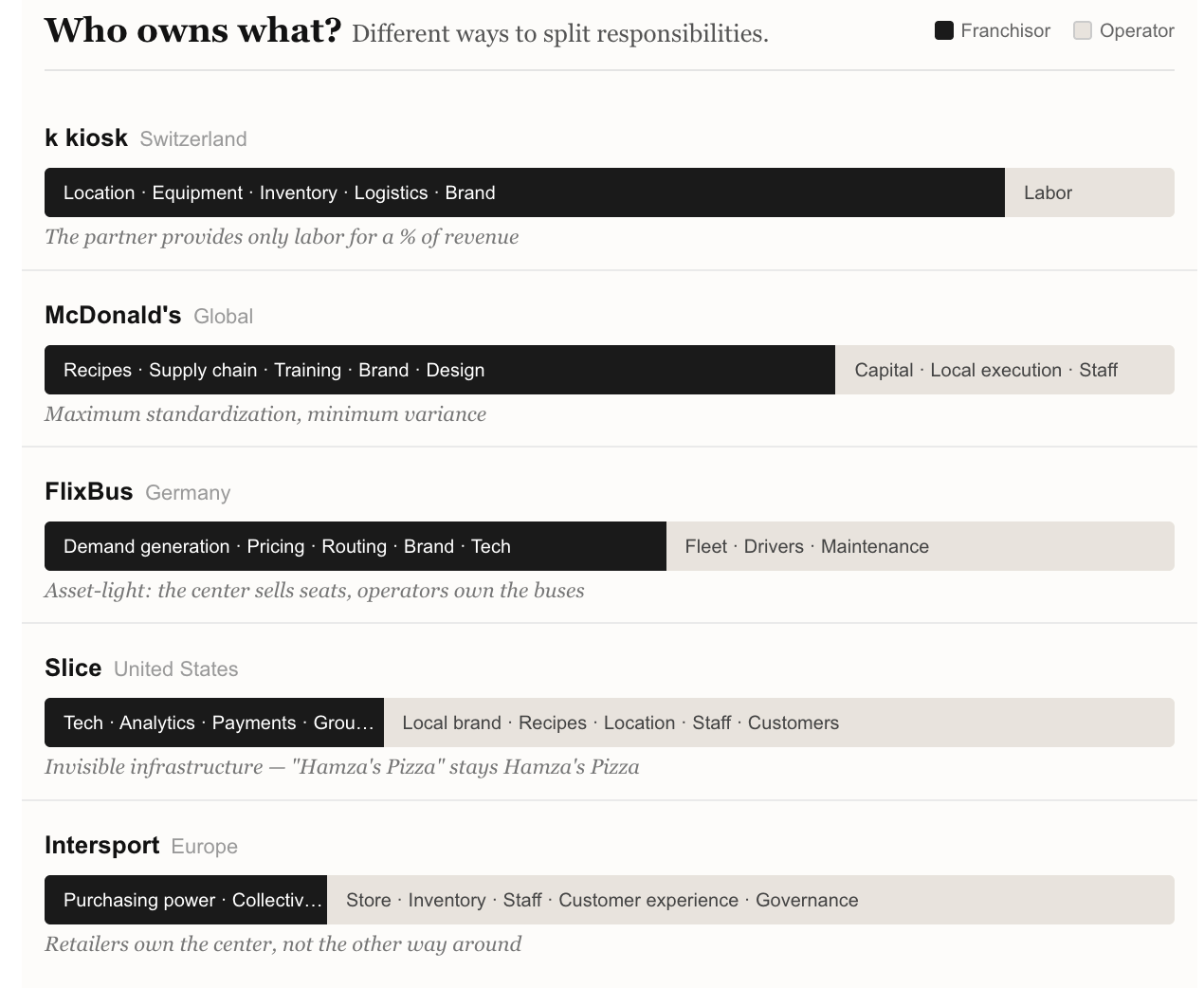Select Intersport operator bar 'Store · Inventory · Staff'
Image resolution: width=1204 pixels, height=988 pixels.
tap(751, 900)
